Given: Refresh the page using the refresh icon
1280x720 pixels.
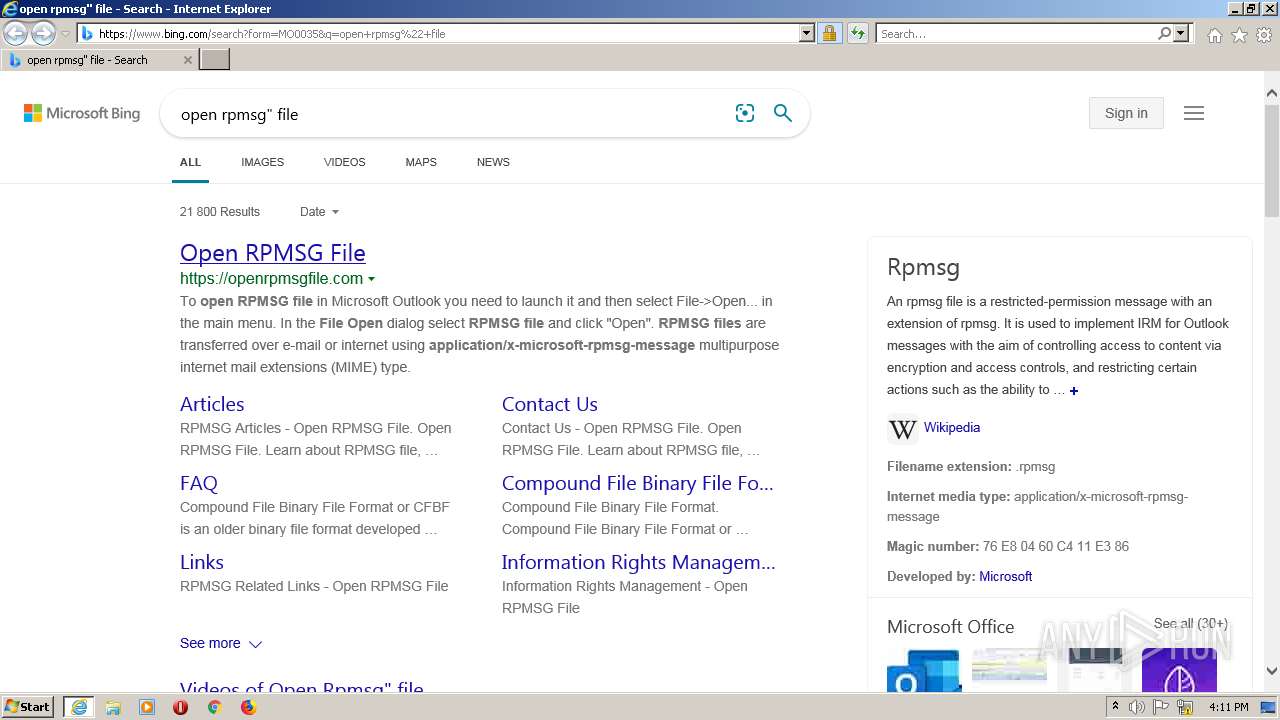Looking at the screenshot, I should (857, 33).
